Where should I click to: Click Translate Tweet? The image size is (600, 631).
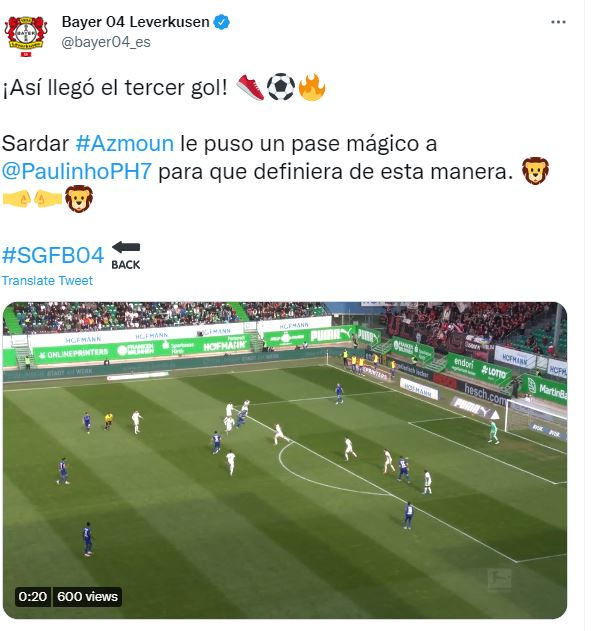(x=47, y=280)
